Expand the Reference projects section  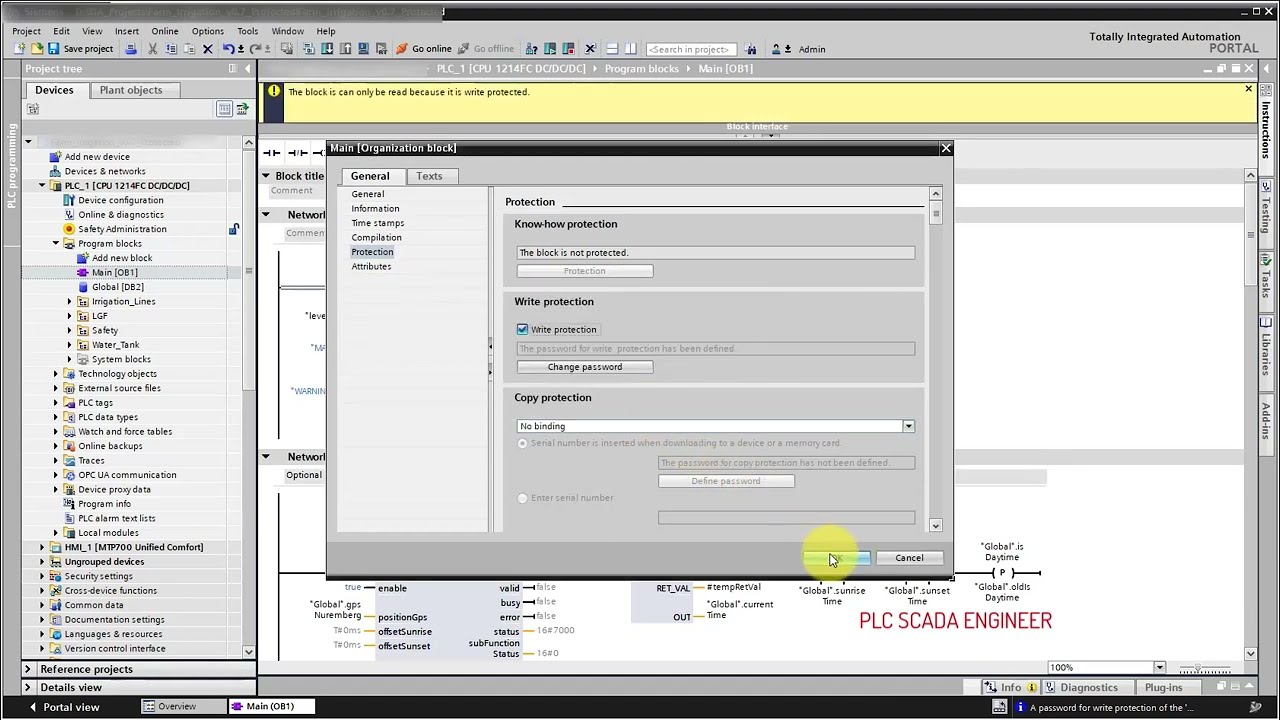[29, 669]
